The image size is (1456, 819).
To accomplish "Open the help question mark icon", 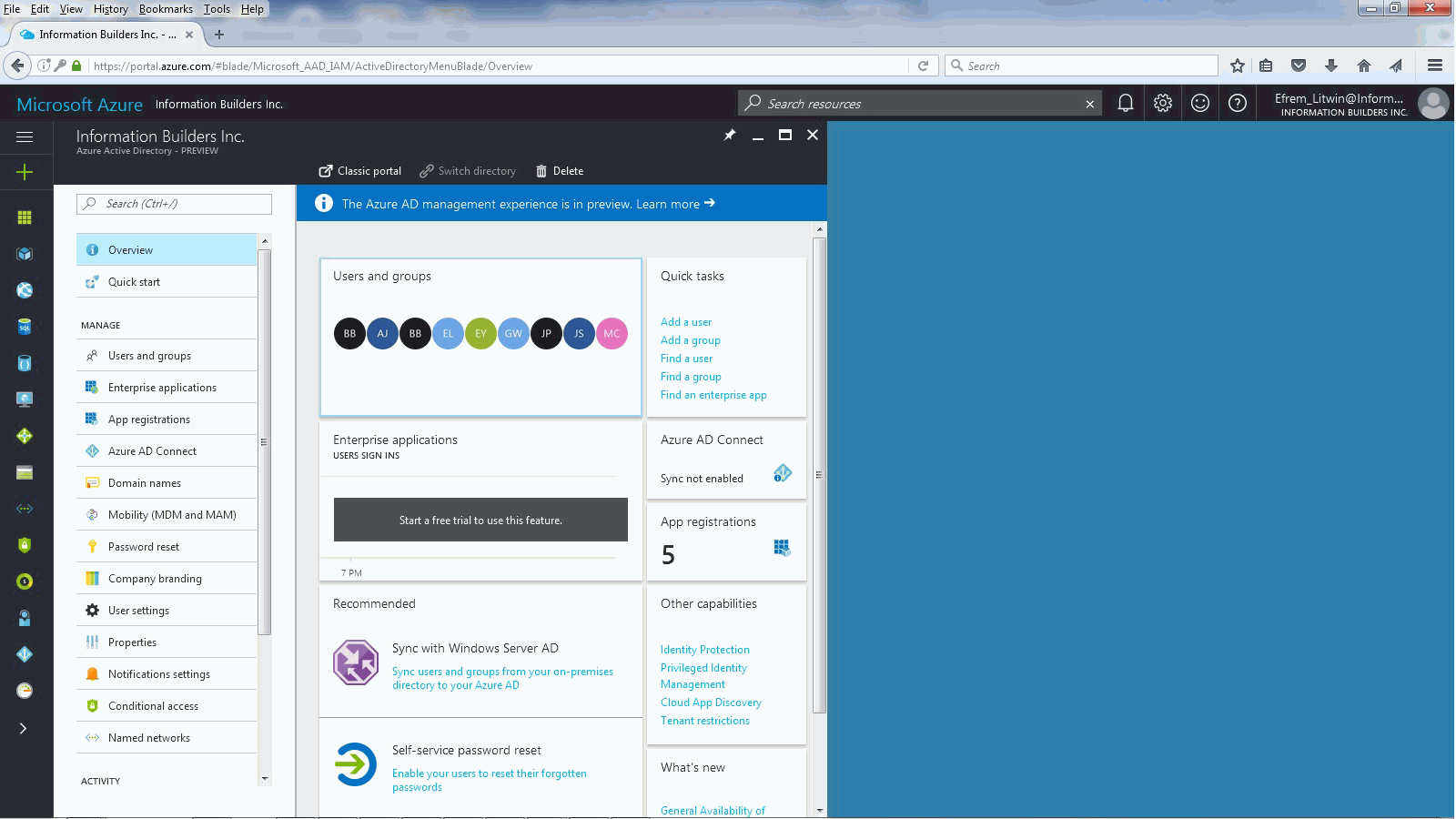I will (1238, 103).
